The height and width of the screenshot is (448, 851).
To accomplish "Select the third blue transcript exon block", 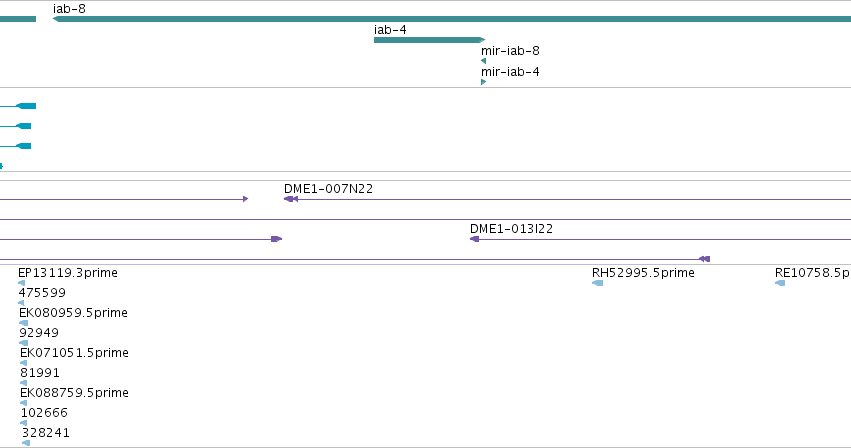I will [x=24, y=146].
